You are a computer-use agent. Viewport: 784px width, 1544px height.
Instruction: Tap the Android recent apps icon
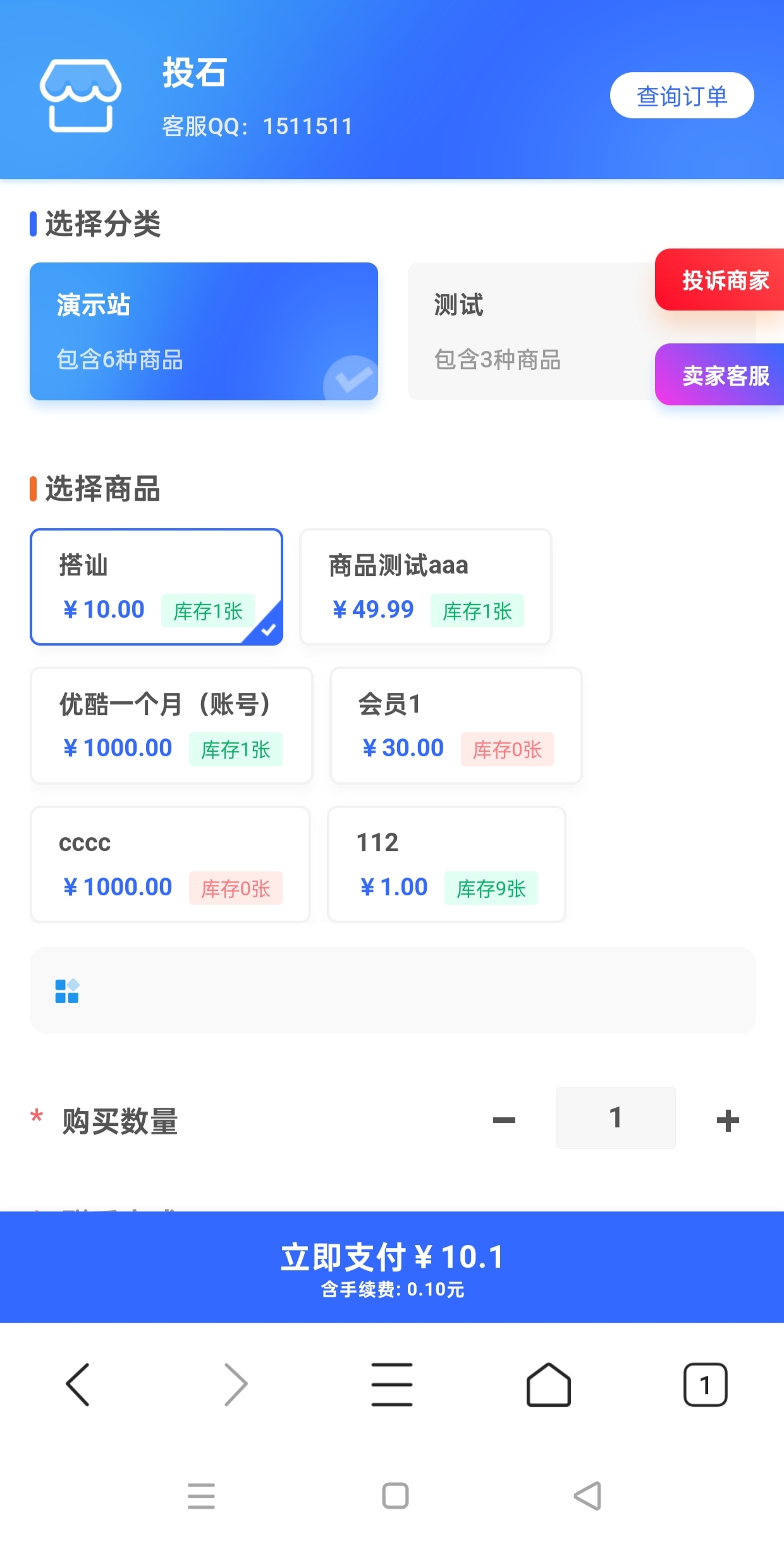coord(201,1496)
